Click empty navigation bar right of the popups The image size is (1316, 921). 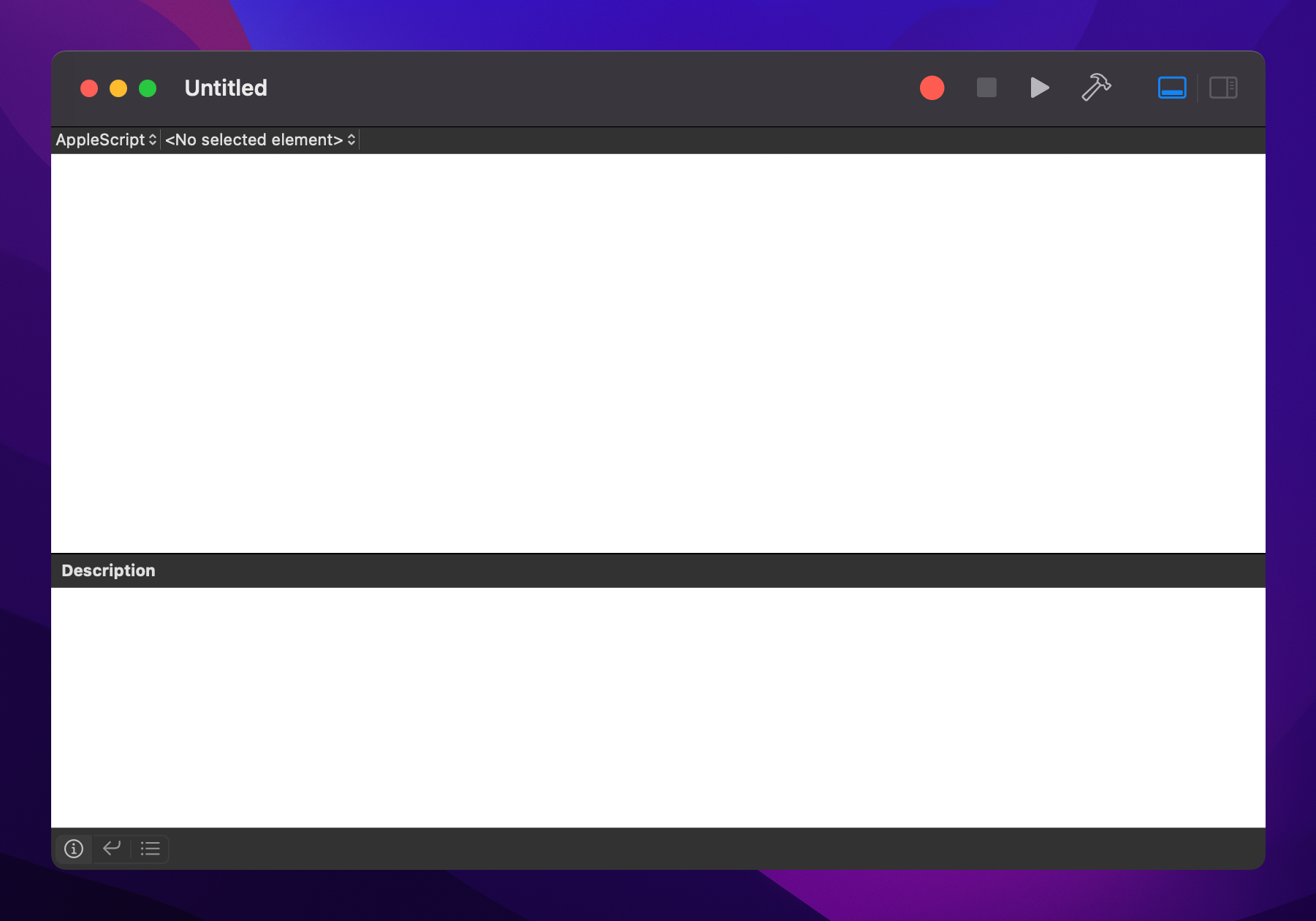[x=804, y=140]
